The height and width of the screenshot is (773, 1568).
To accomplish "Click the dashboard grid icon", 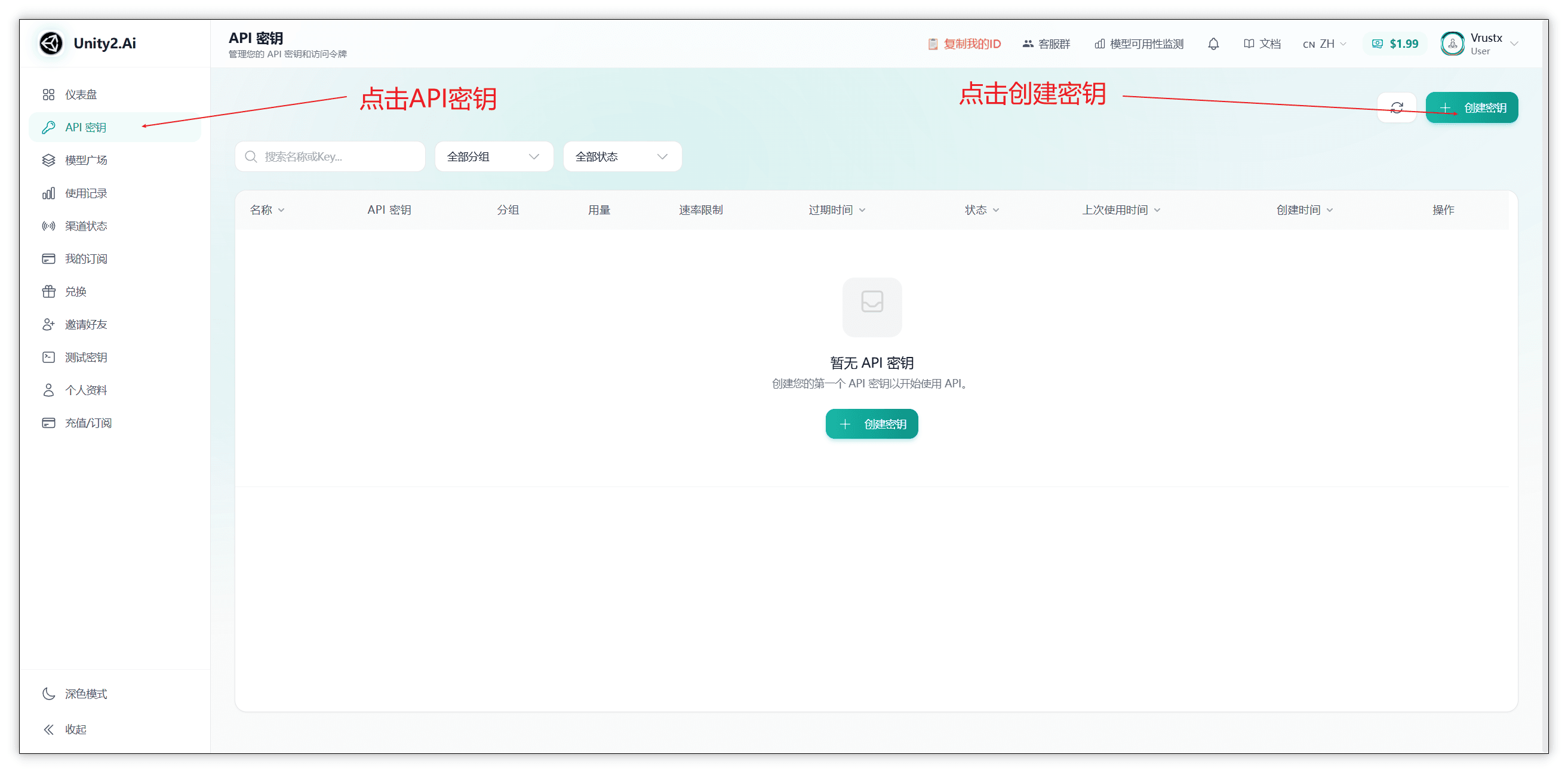I will coord(49,94).
